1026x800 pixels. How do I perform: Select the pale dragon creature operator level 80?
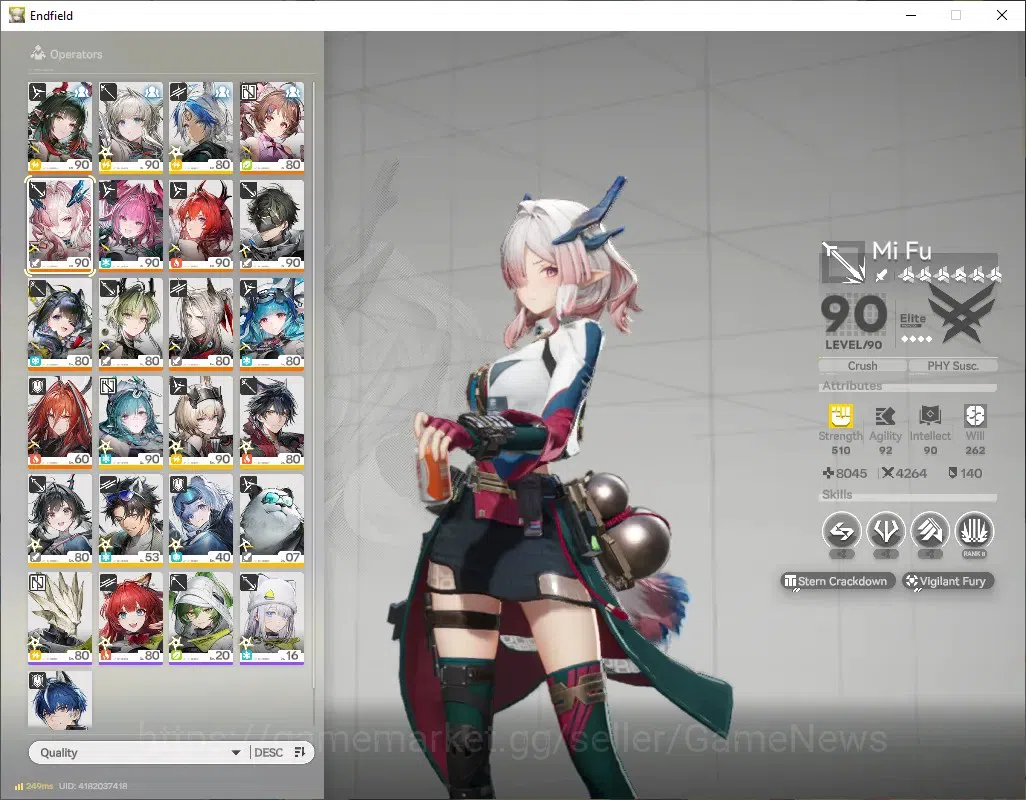(60, 617)
